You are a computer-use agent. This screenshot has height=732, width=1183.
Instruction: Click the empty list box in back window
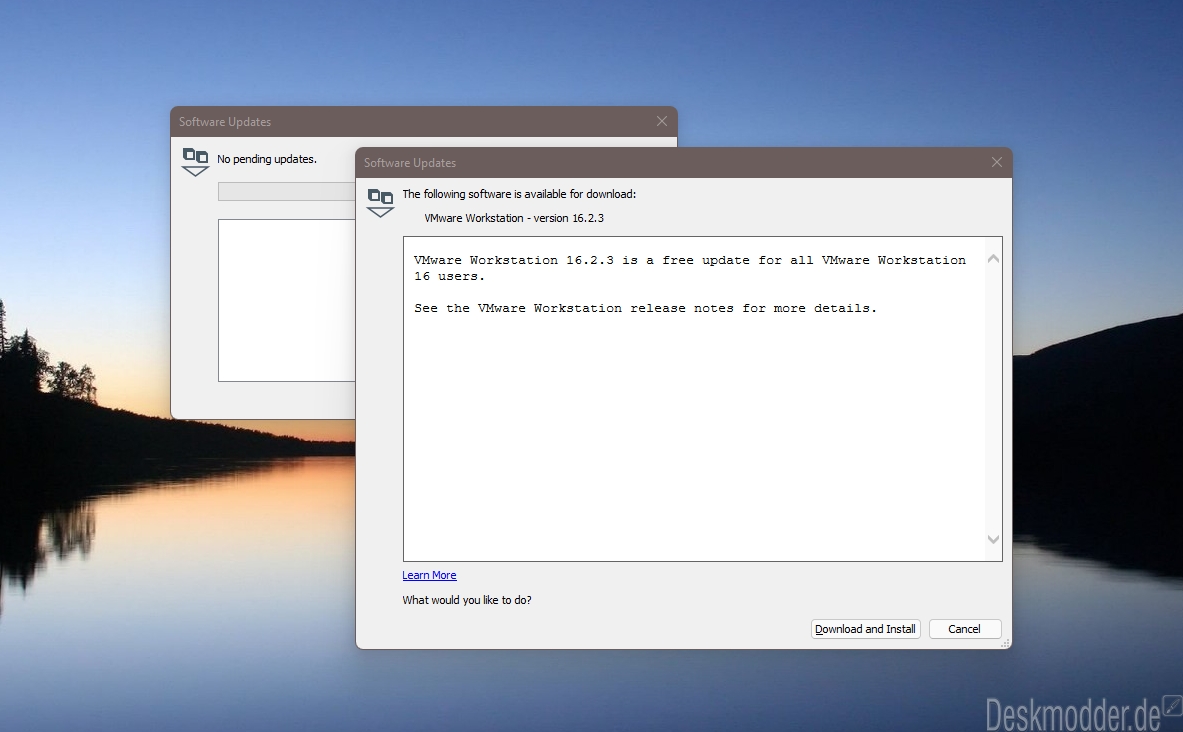287,300
